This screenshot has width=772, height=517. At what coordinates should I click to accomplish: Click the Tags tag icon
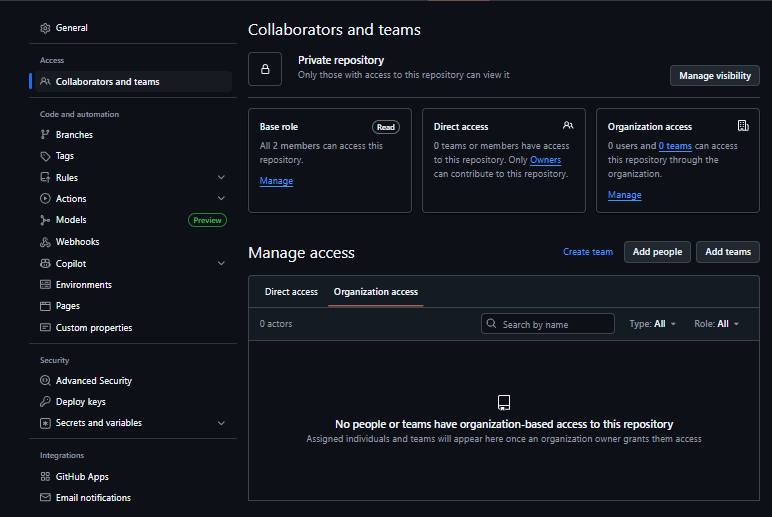tap(45, 156)
